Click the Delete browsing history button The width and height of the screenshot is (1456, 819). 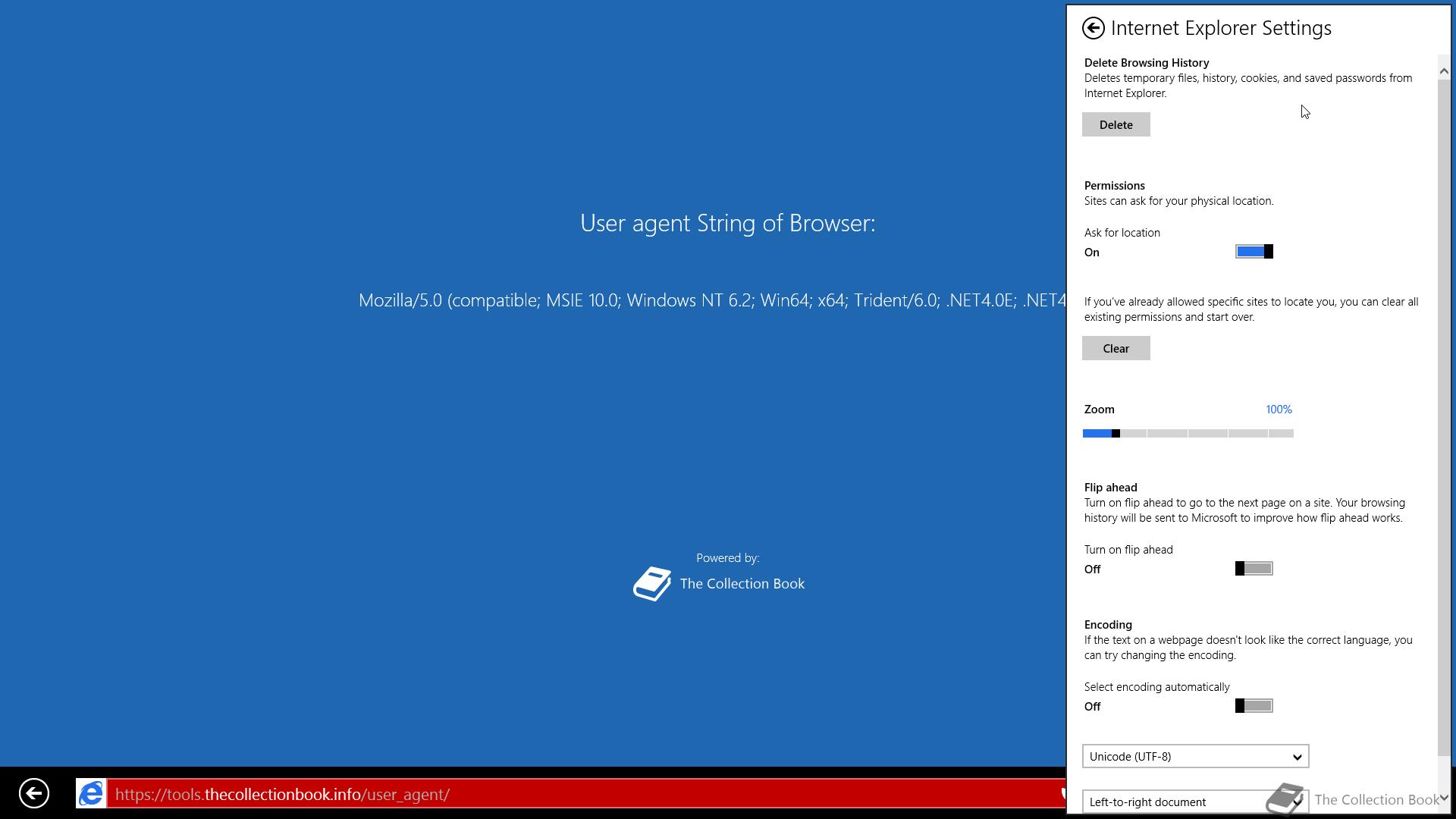(x=1116, y=124)
